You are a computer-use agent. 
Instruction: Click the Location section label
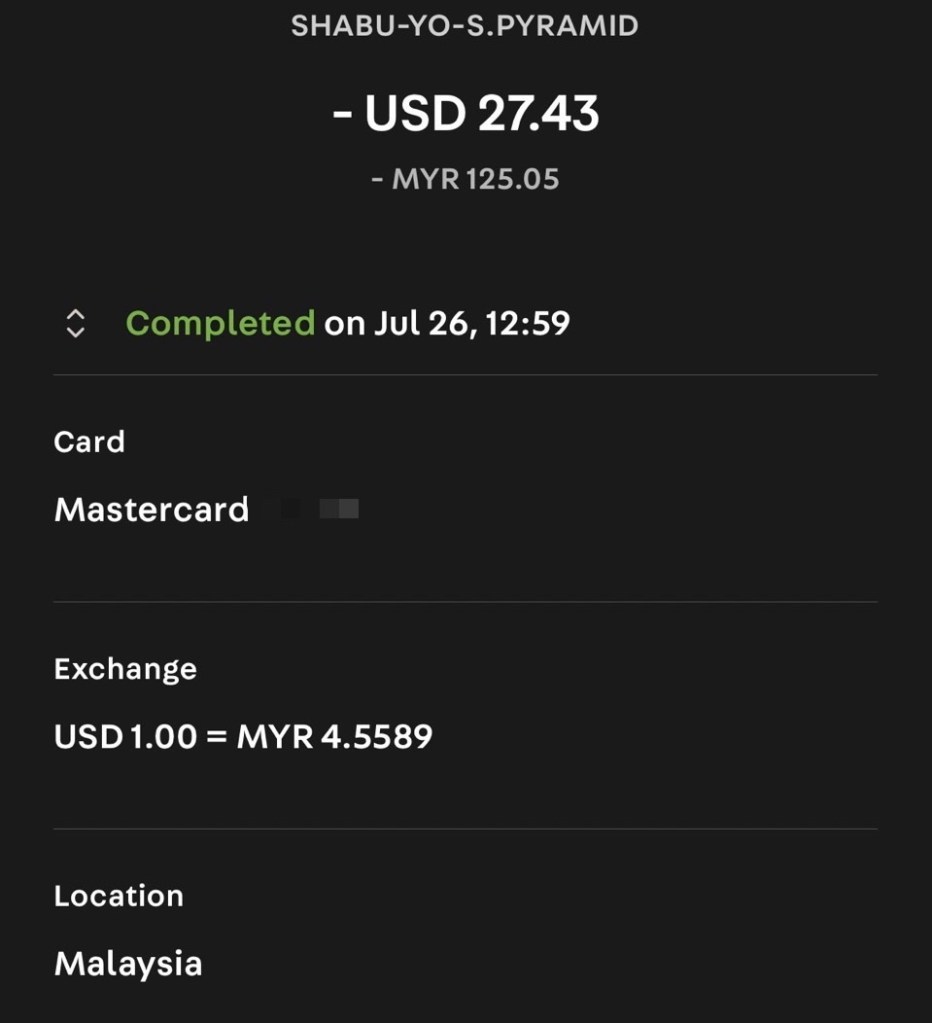(x=118, y=896)
